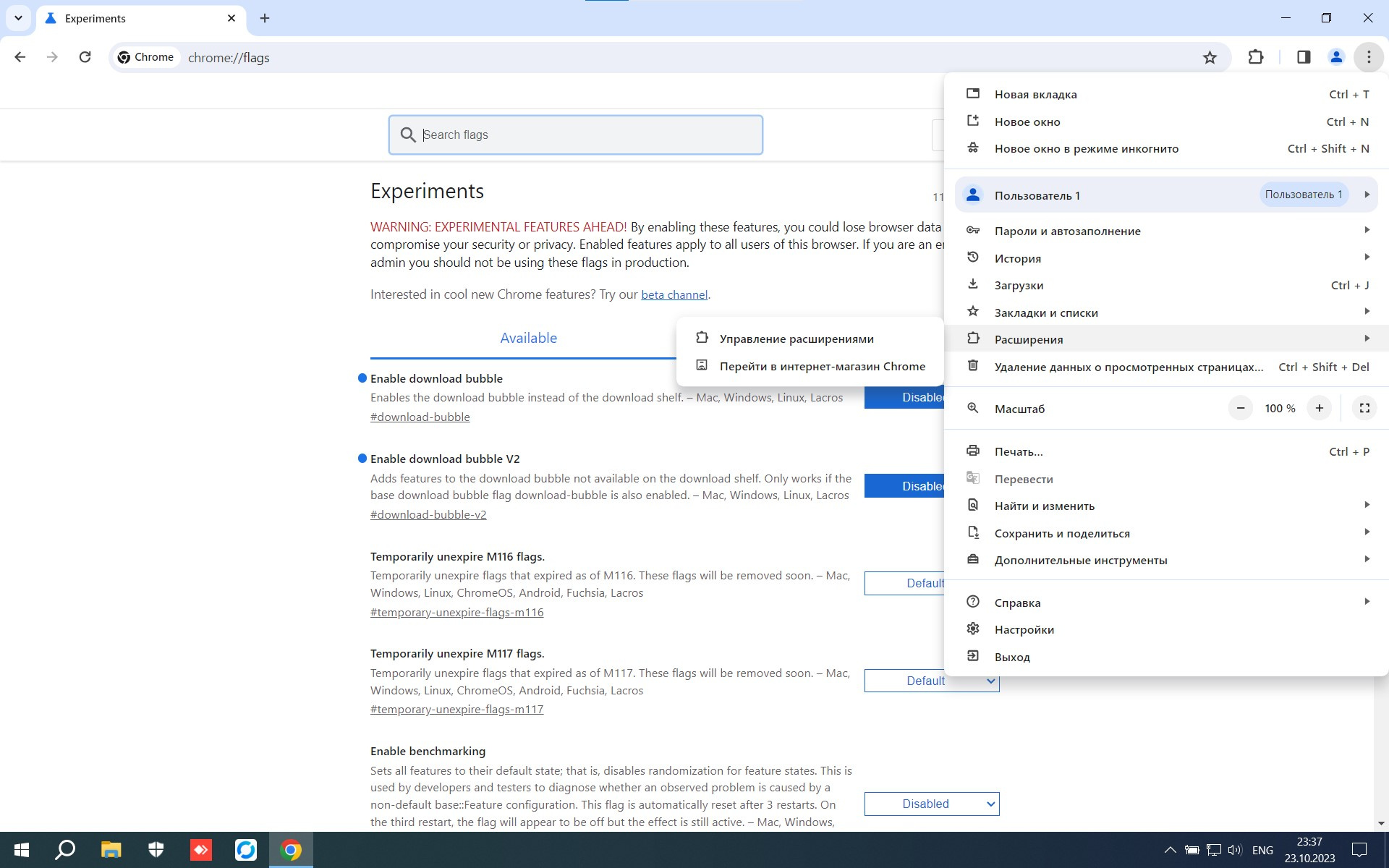Choose Новая вкладка menu item
The width and height of the screenshot is (1389, 868).
click(1166, 94)
